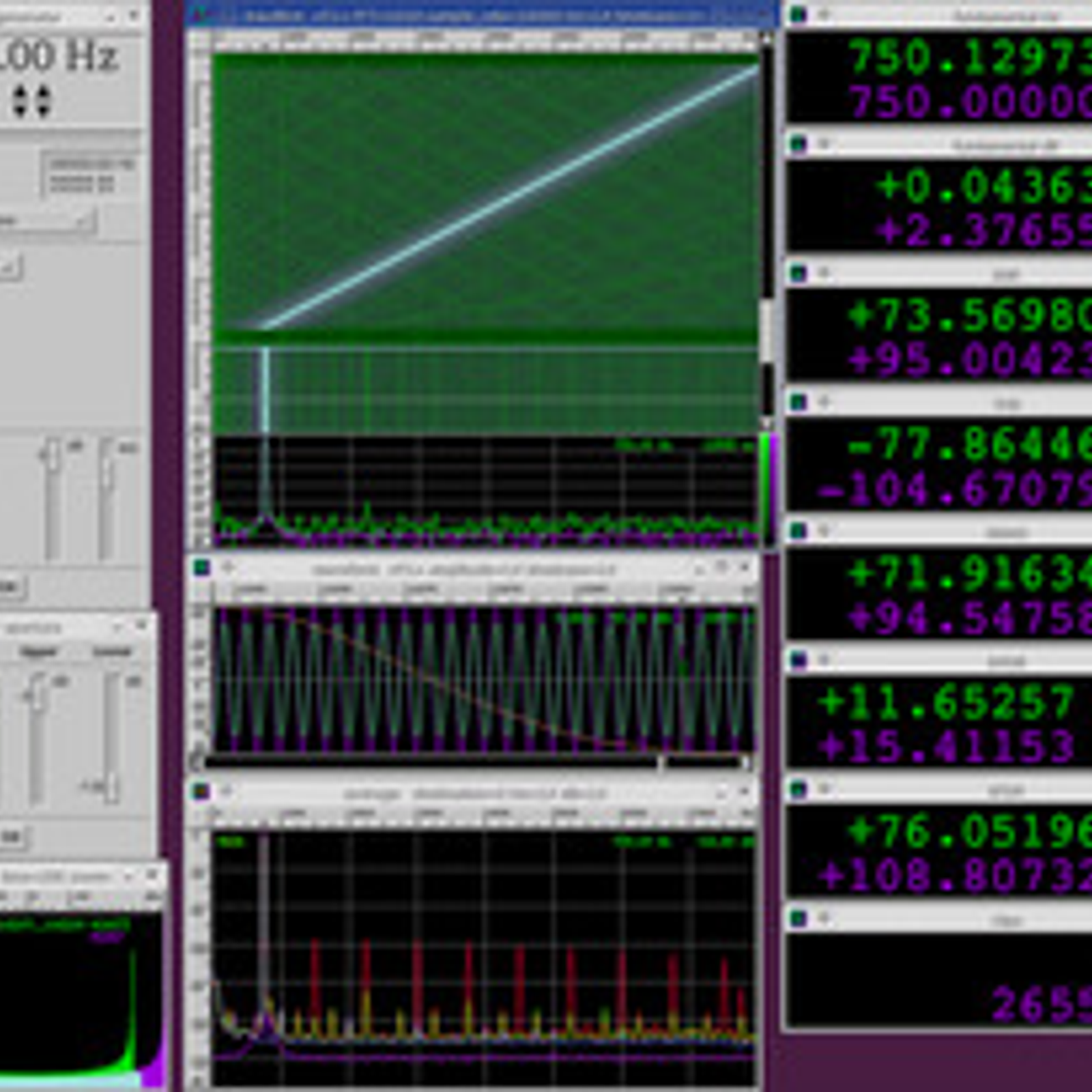
Task: Click the purple 750.0000 reading
Action: 969,104
